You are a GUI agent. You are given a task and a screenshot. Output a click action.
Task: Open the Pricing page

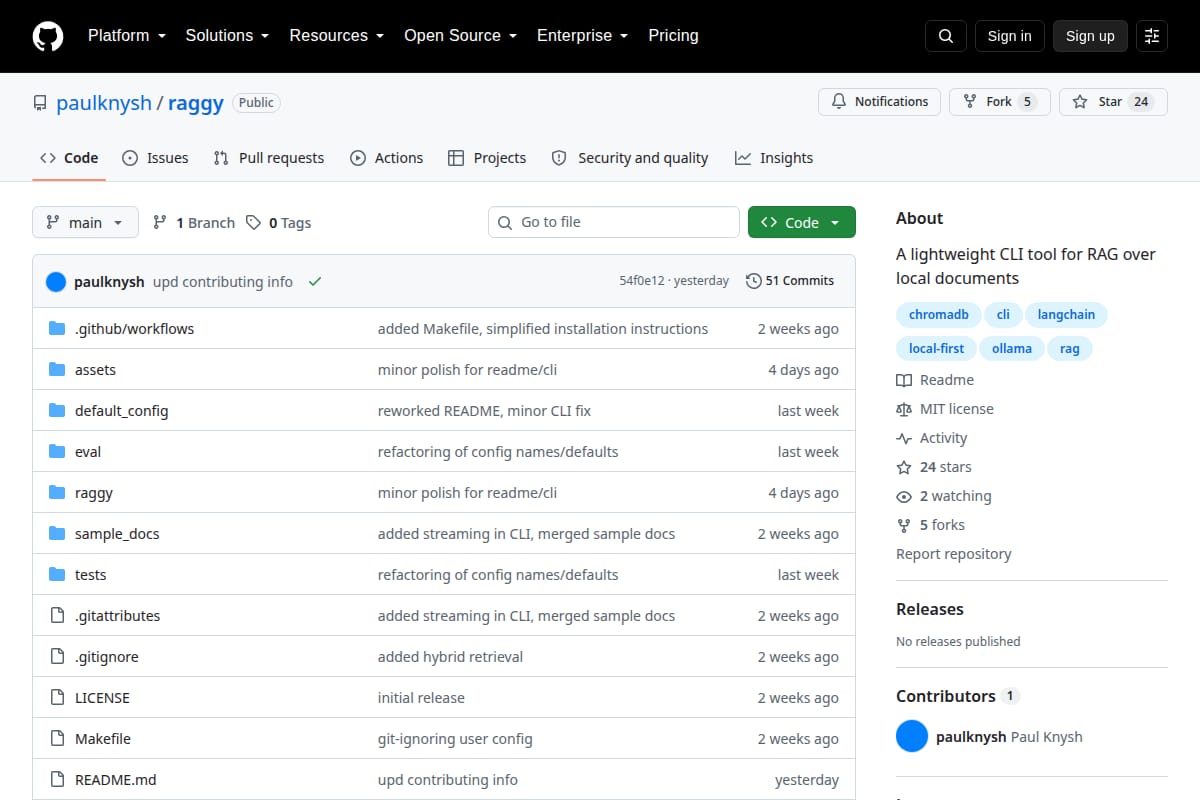tap(673, 36)
